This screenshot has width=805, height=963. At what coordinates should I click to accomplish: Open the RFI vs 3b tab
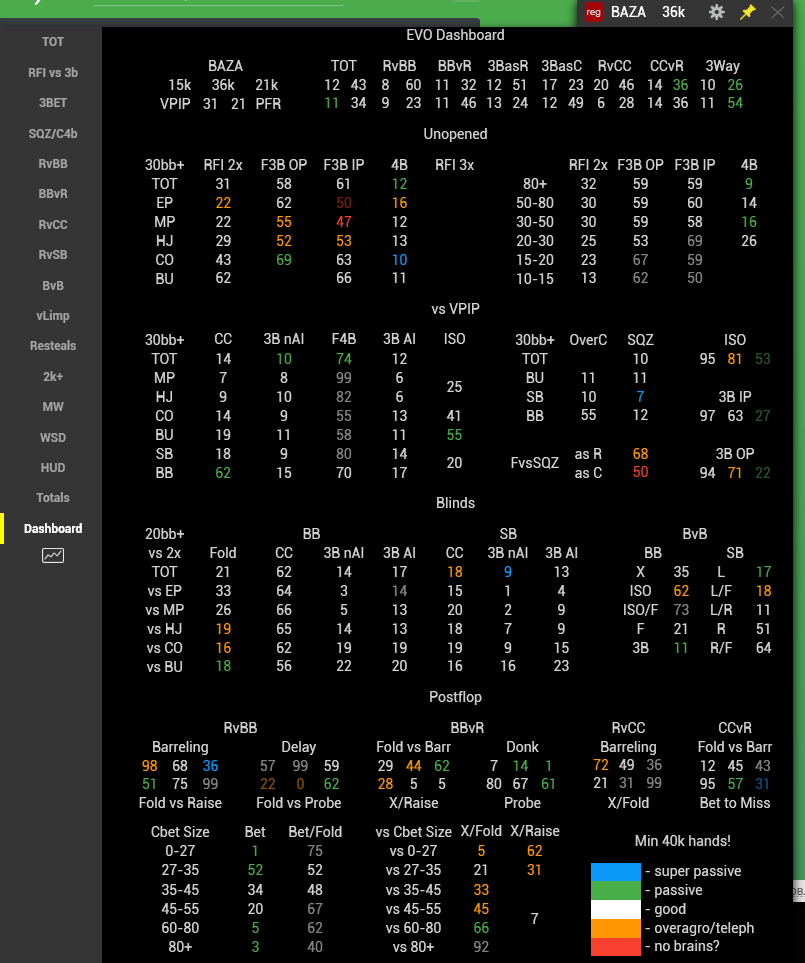(53, 72)
